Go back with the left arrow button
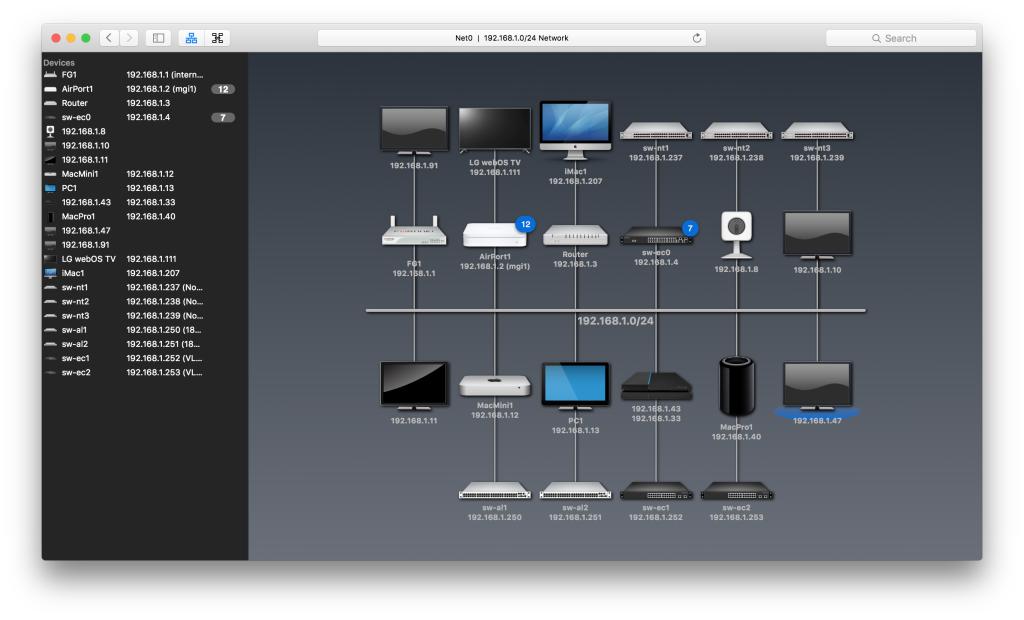The image size is (1024, 620). click(109, 38)
